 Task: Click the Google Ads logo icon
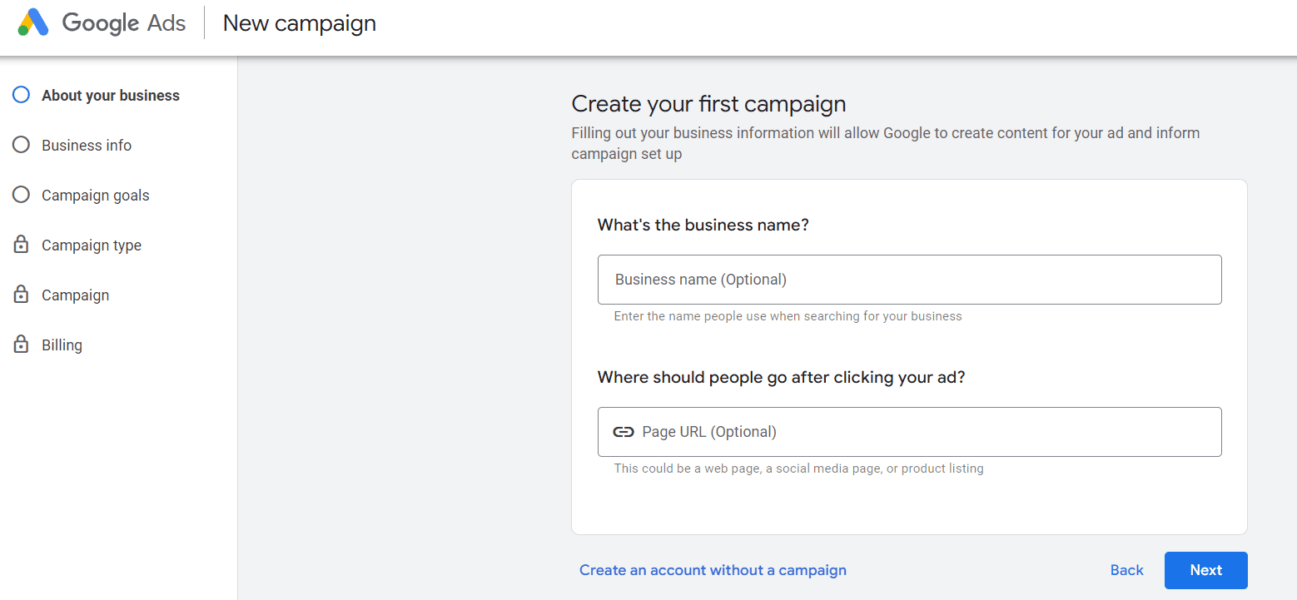click(x=33, y=22)
